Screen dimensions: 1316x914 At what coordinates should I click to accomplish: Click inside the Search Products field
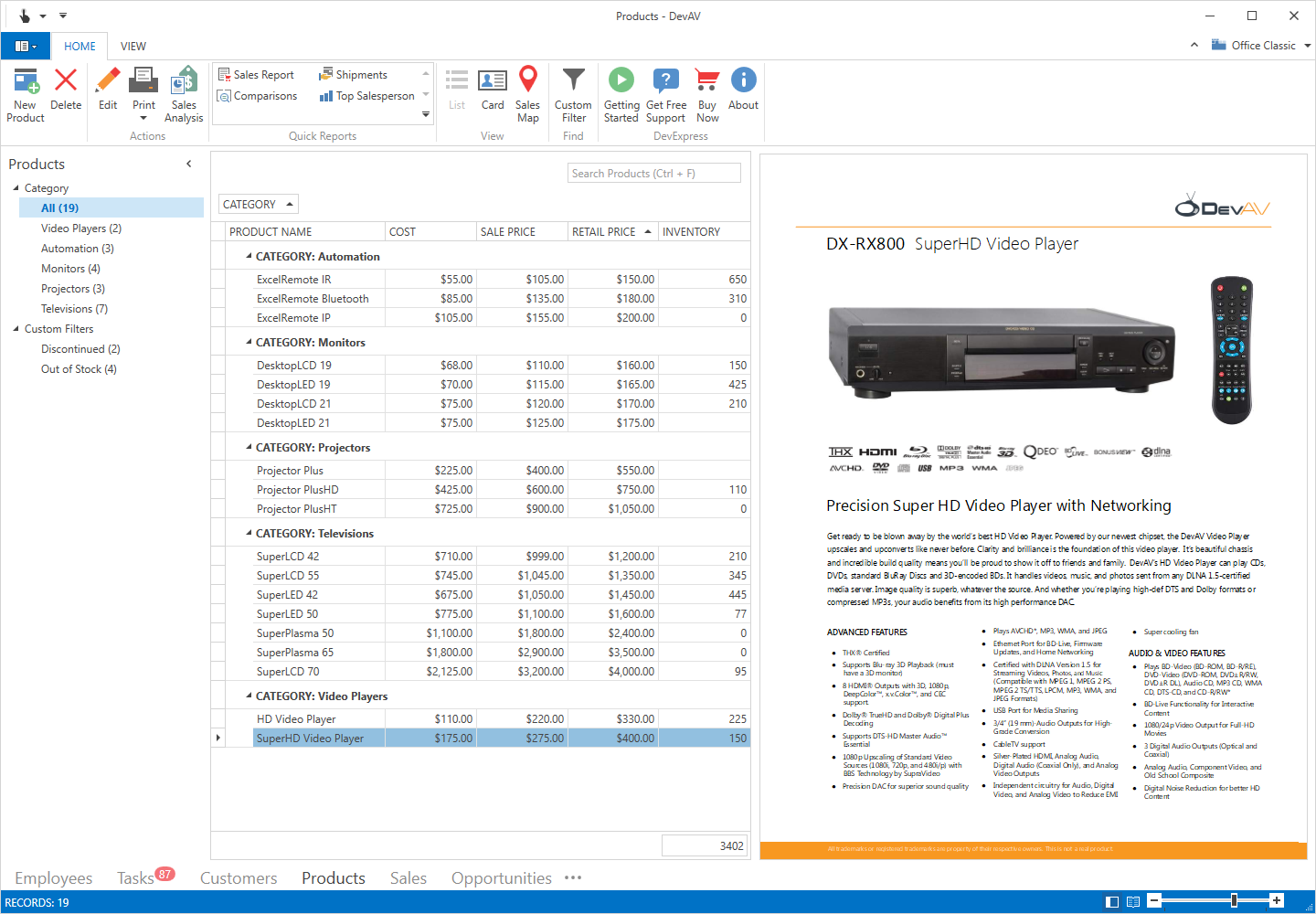point(653,172)
